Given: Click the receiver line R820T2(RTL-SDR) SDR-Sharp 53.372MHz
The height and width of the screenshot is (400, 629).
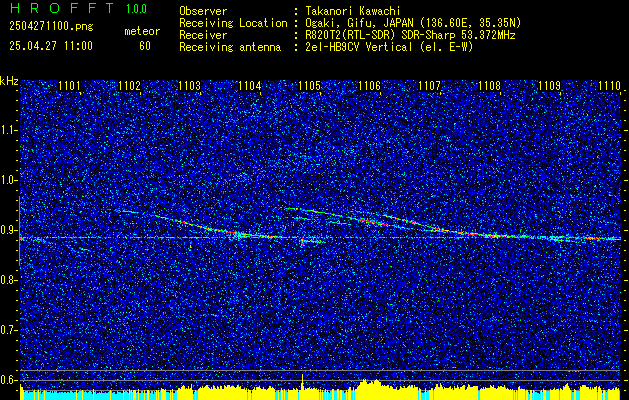Looking at the screenshot, I should coord(408,35).
